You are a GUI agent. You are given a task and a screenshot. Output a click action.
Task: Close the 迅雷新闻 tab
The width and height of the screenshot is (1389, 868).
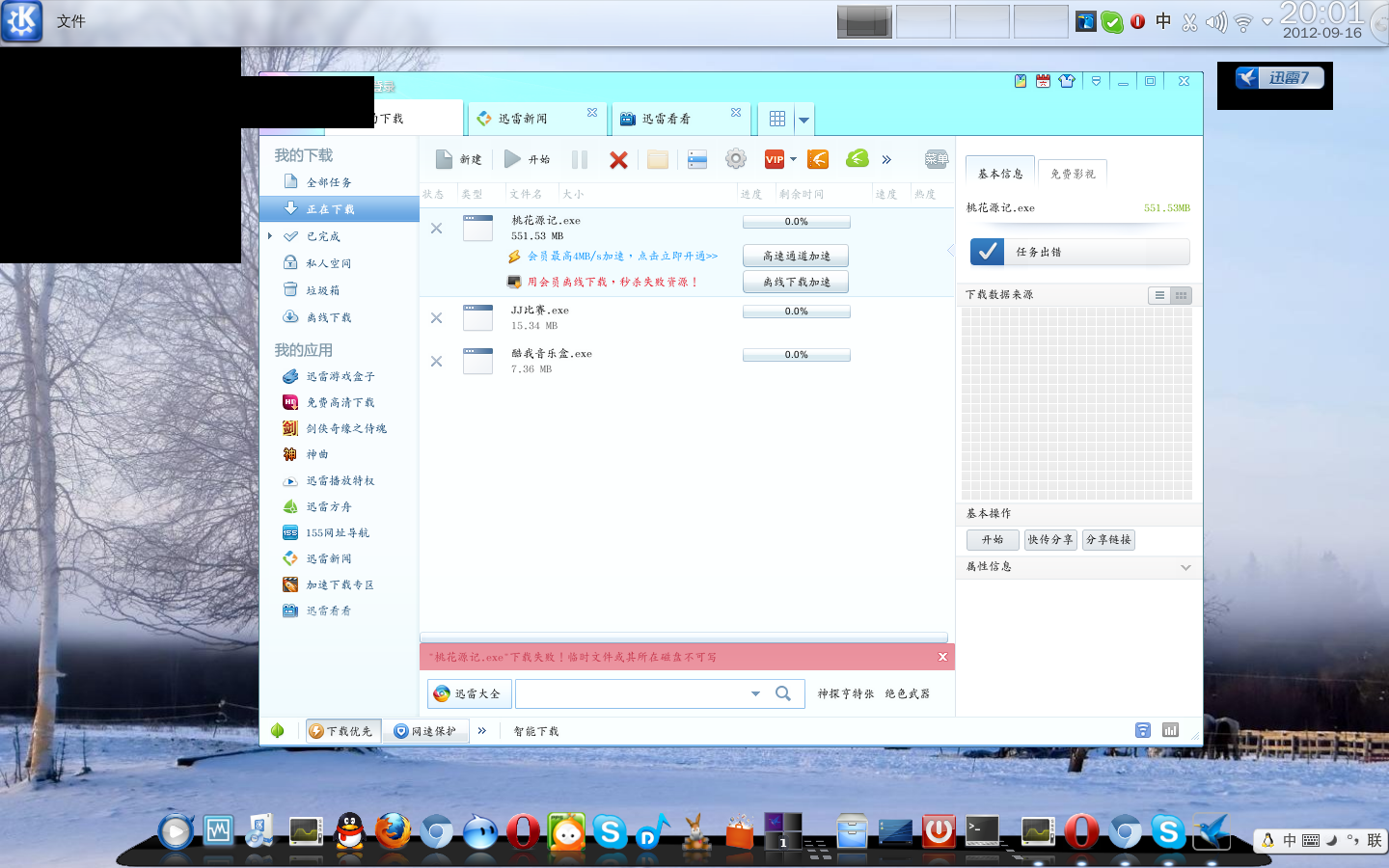pyautogui.click(x=592, y=113)
